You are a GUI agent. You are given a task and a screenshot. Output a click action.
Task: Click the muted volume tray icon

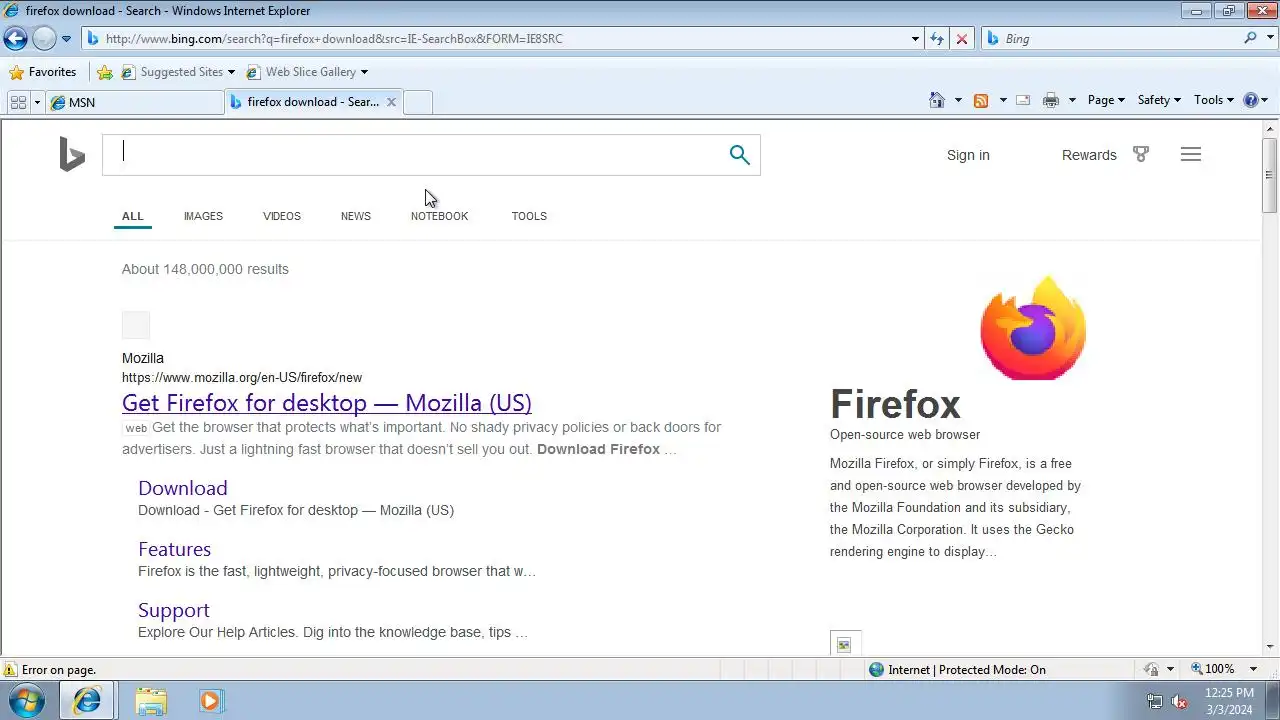(x=1179, y=701)
